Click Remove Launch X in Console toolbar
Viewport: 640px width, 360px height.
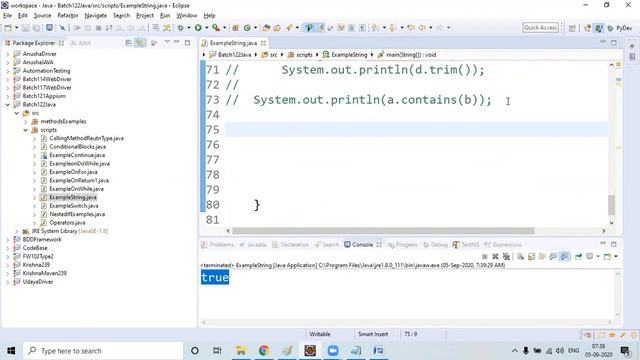pos(495,256)
